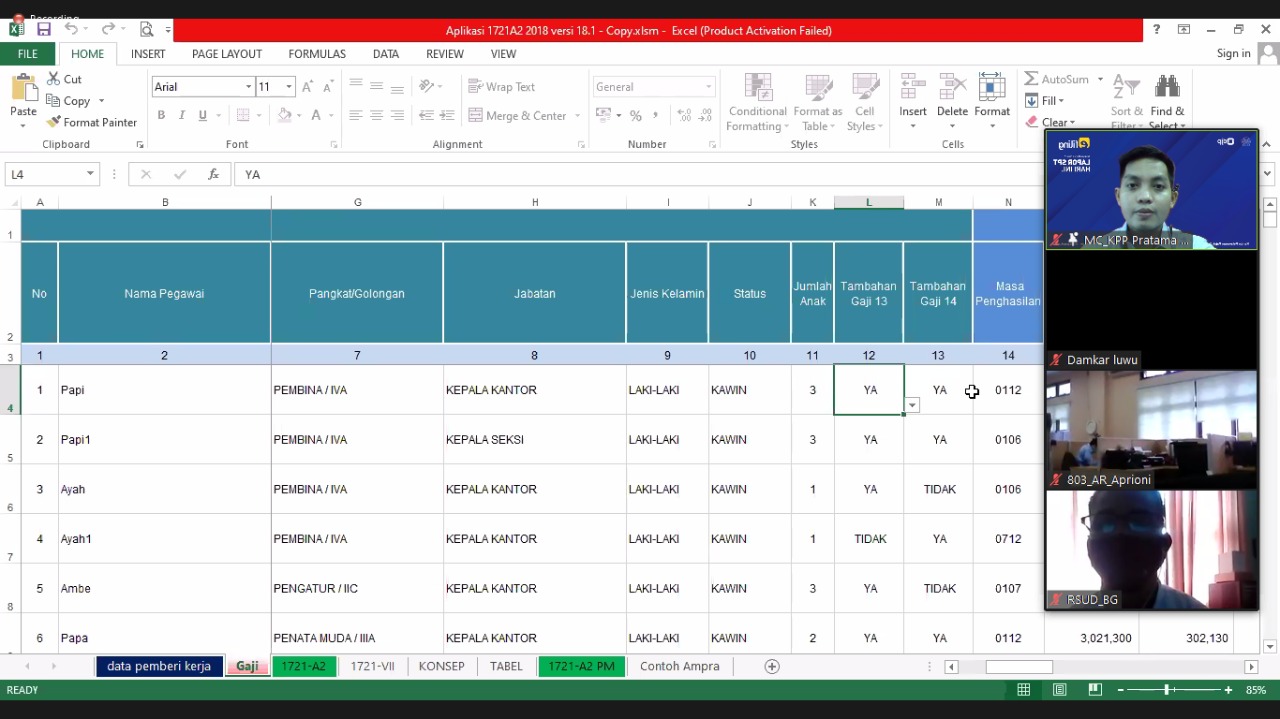1280x719 pixels.
Task: Switch to Page Layout view in status bar
Action: (1059, 690)
